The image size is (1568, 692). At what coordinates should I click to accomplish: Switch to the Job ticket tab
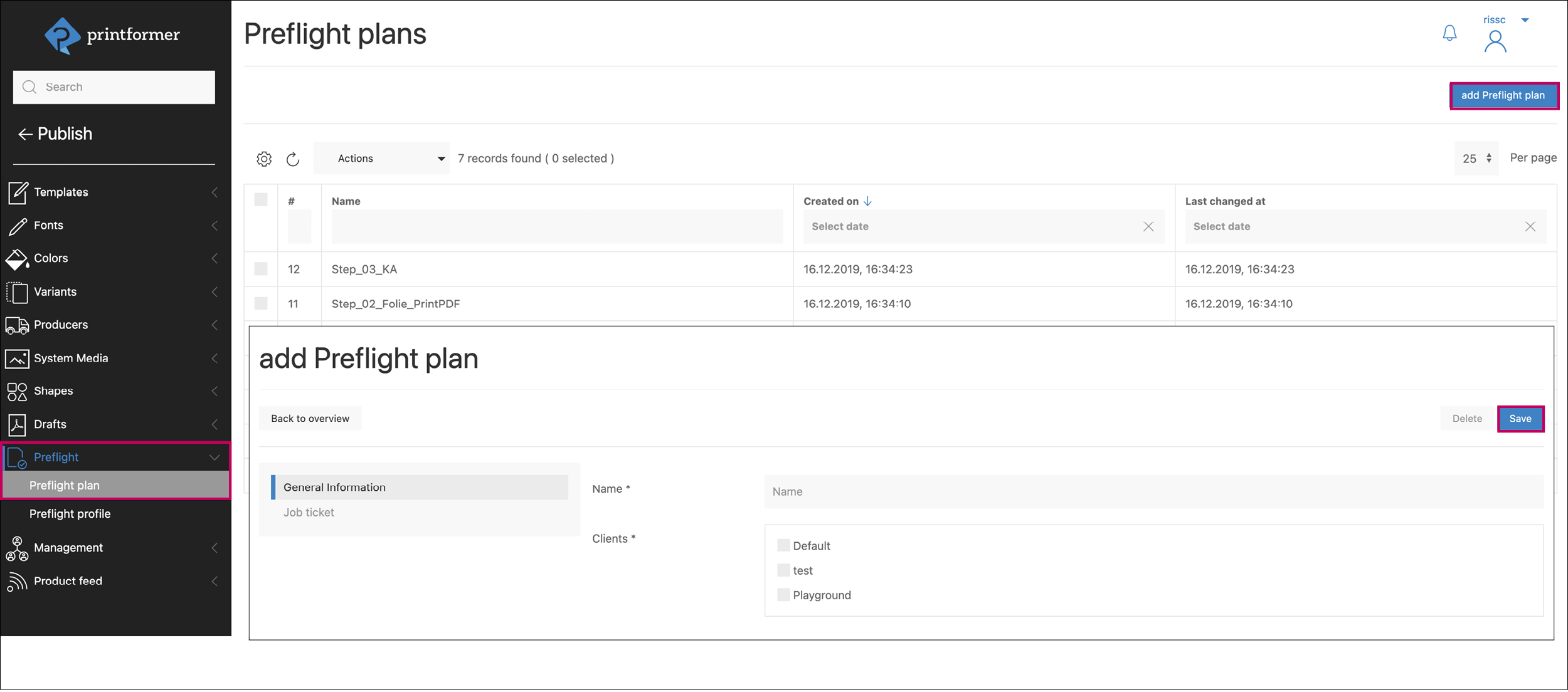[x=309, y=513]
